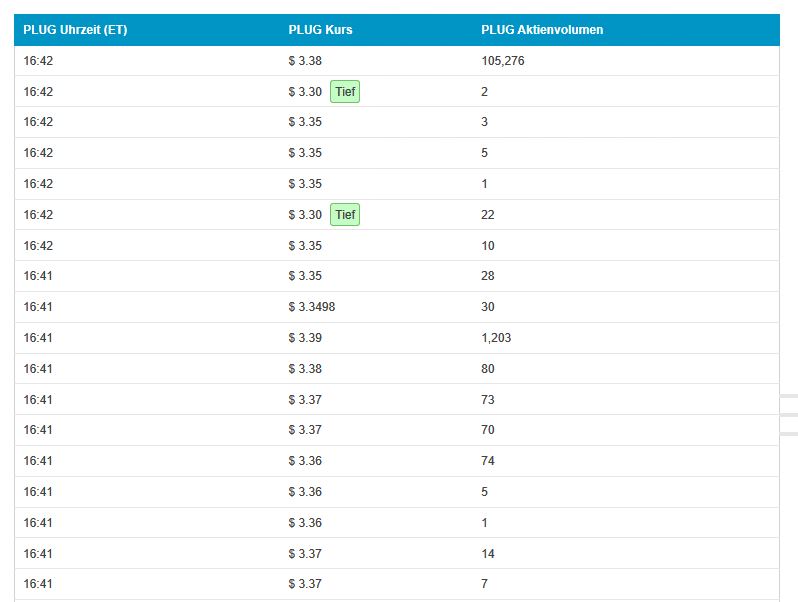The width and height of the screenshot is (798, 602).
Task: Click the volume value 30
Action: point(488,306)
